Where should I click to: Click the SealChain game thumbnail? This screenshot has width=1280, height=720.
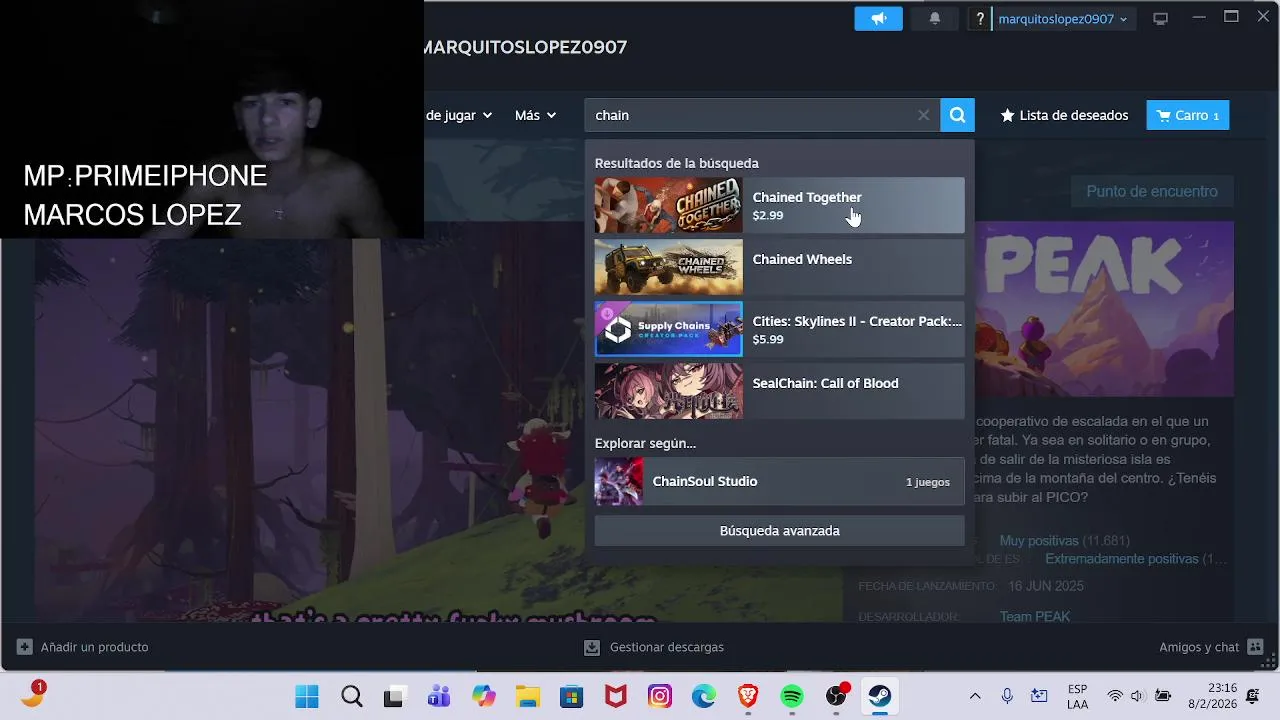point(669,391)
